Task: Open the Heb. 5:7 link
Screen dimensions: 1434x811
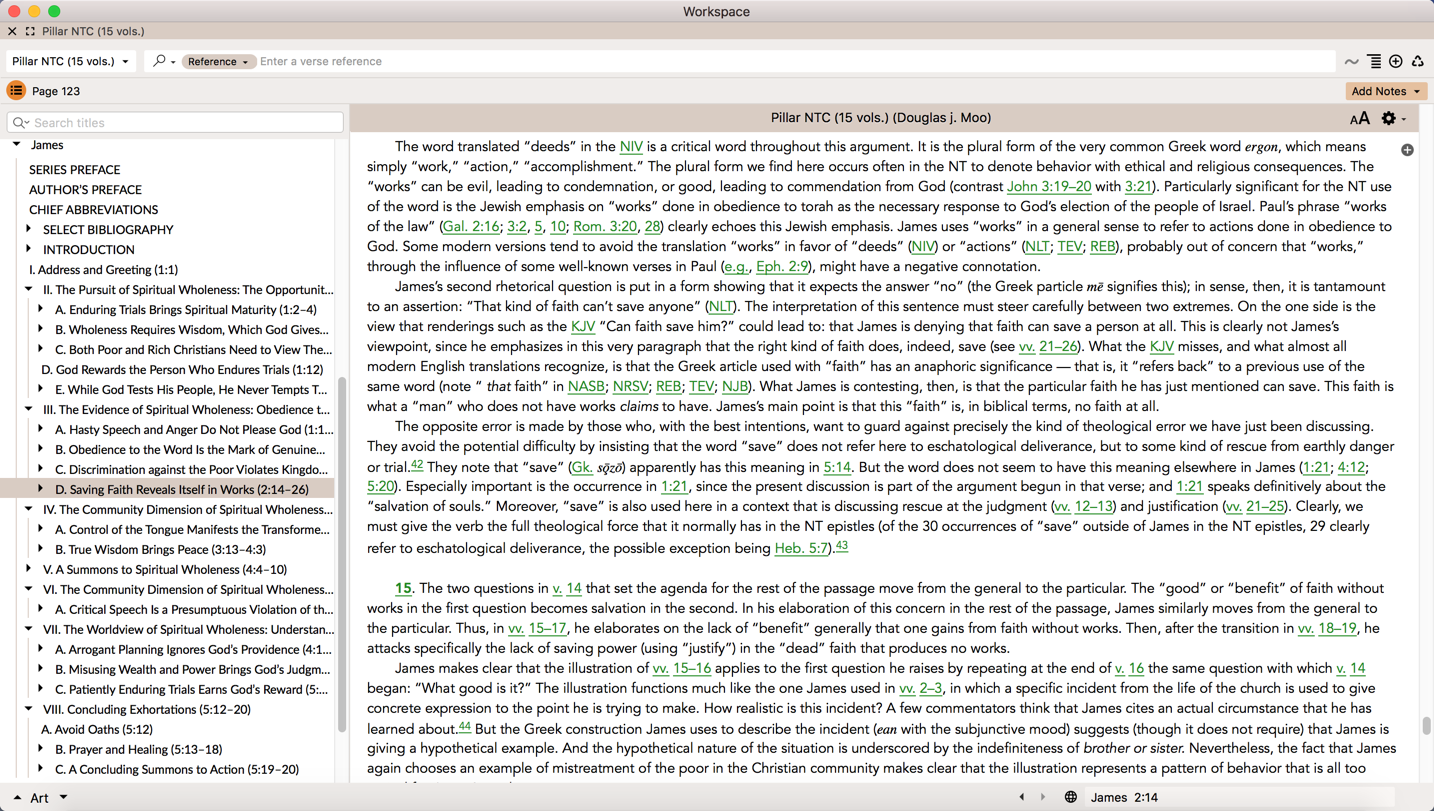Action: point(801,548)
